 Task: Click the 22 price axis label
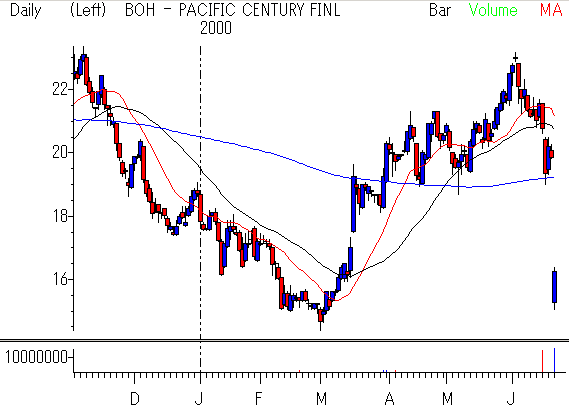pyautogui.click(x=60, y=89)
